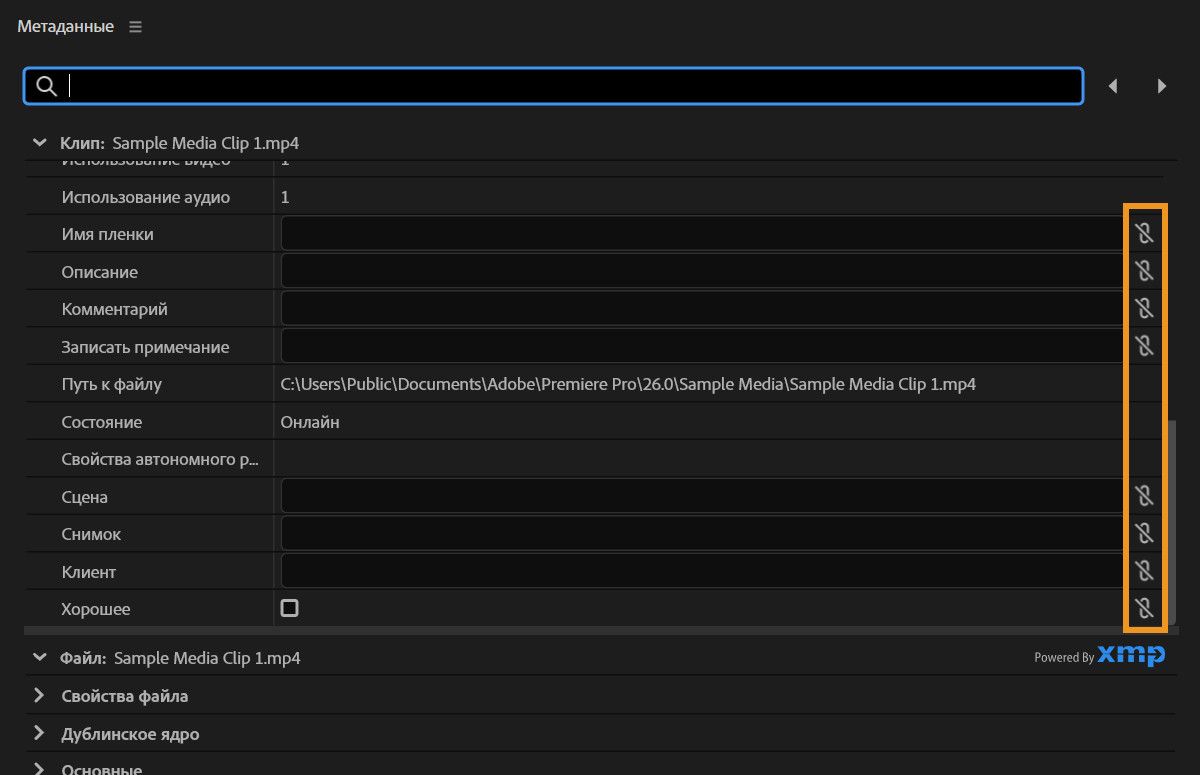Toggle link icon for Комментарий row
1200x775 pixels.
pyautogui.click(x=1145, y=308)
